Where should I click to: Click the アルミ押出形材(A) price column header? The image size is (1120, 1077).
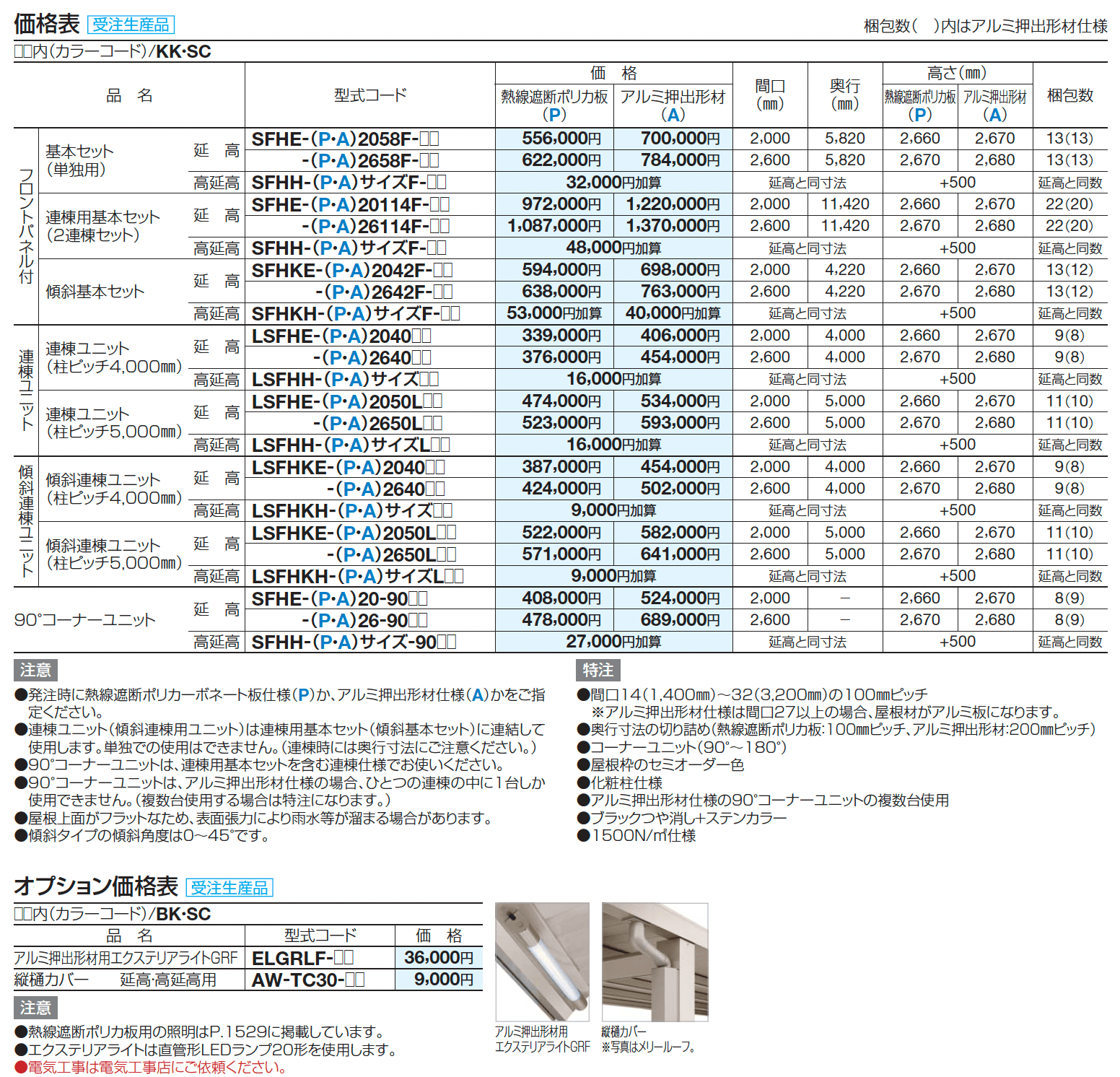pos(673,105)
